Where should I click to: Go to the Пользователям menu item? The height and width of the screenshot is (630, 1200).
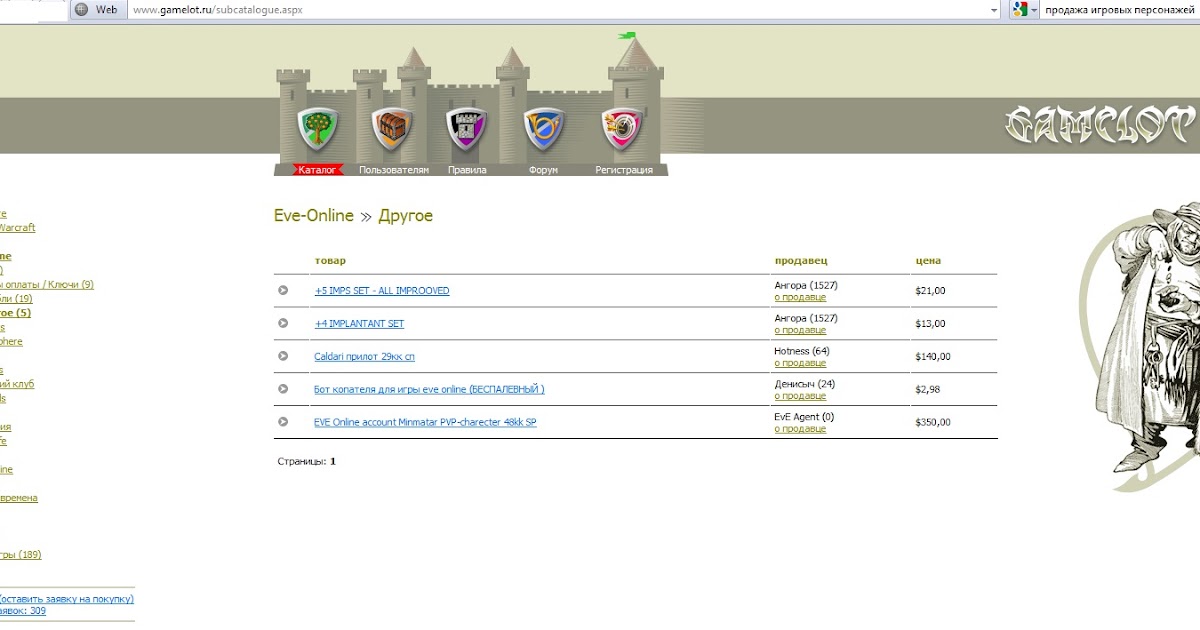(394, 170)
